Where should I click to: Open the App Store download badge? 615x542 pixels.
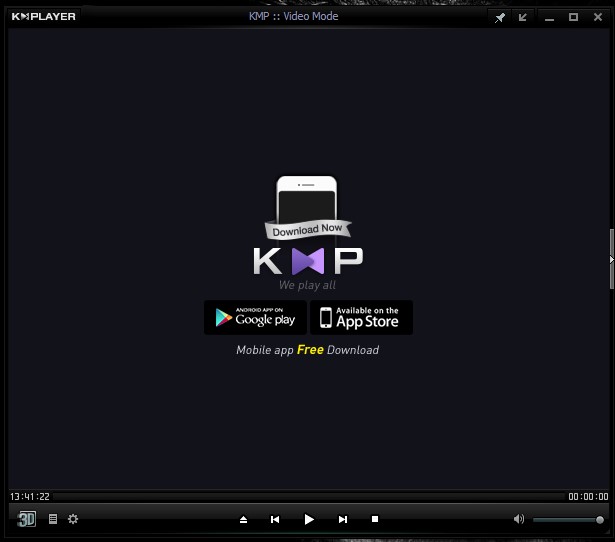(361, 317)
